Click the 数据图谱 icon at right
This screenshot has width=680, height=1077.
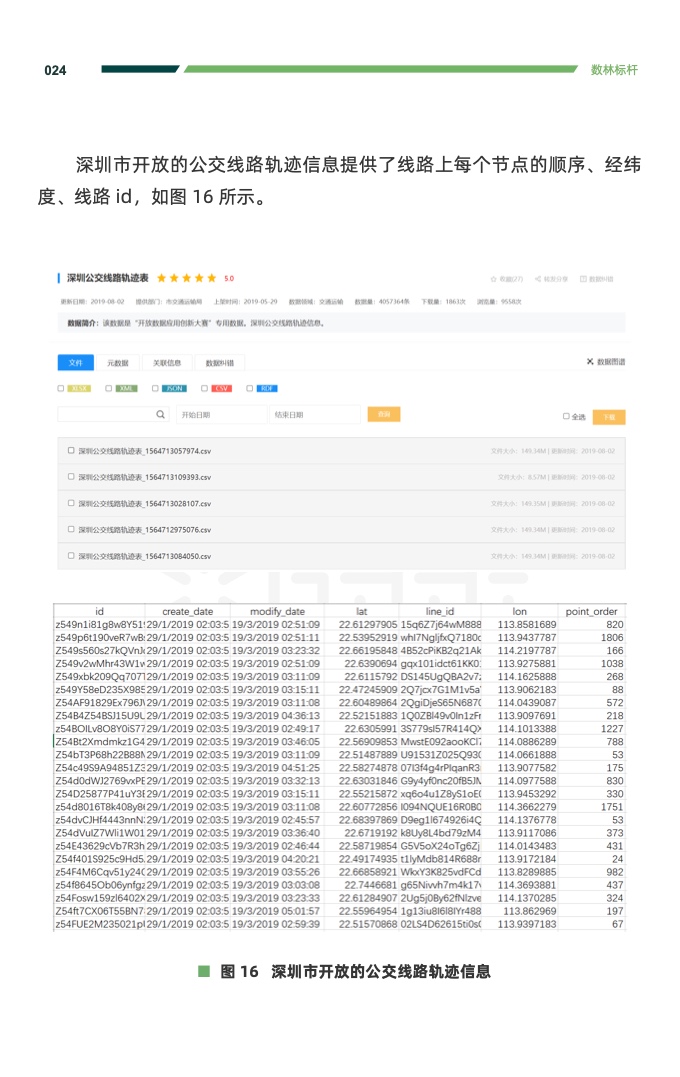tap(590, 362)
